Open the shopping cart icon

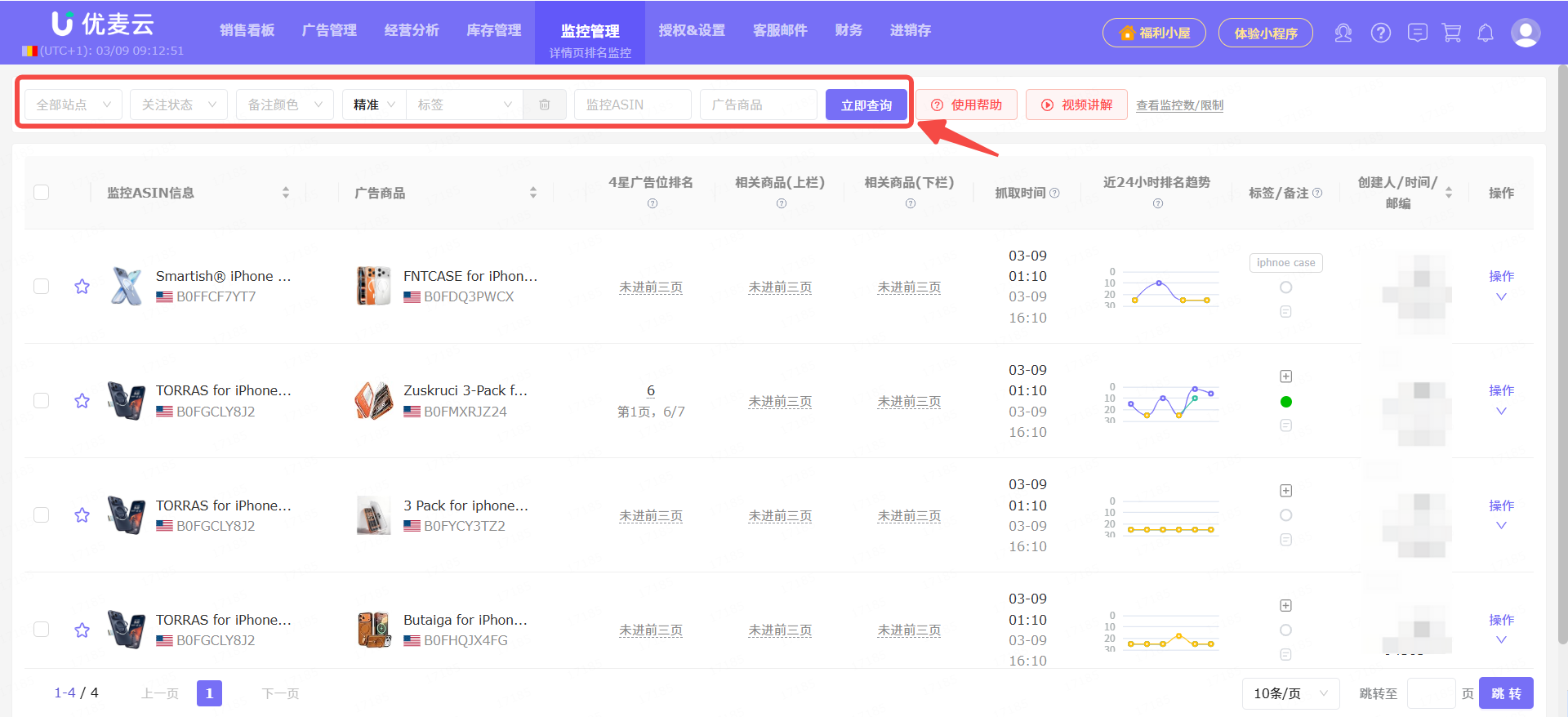pyautogui.click(x=1451, y=33)
